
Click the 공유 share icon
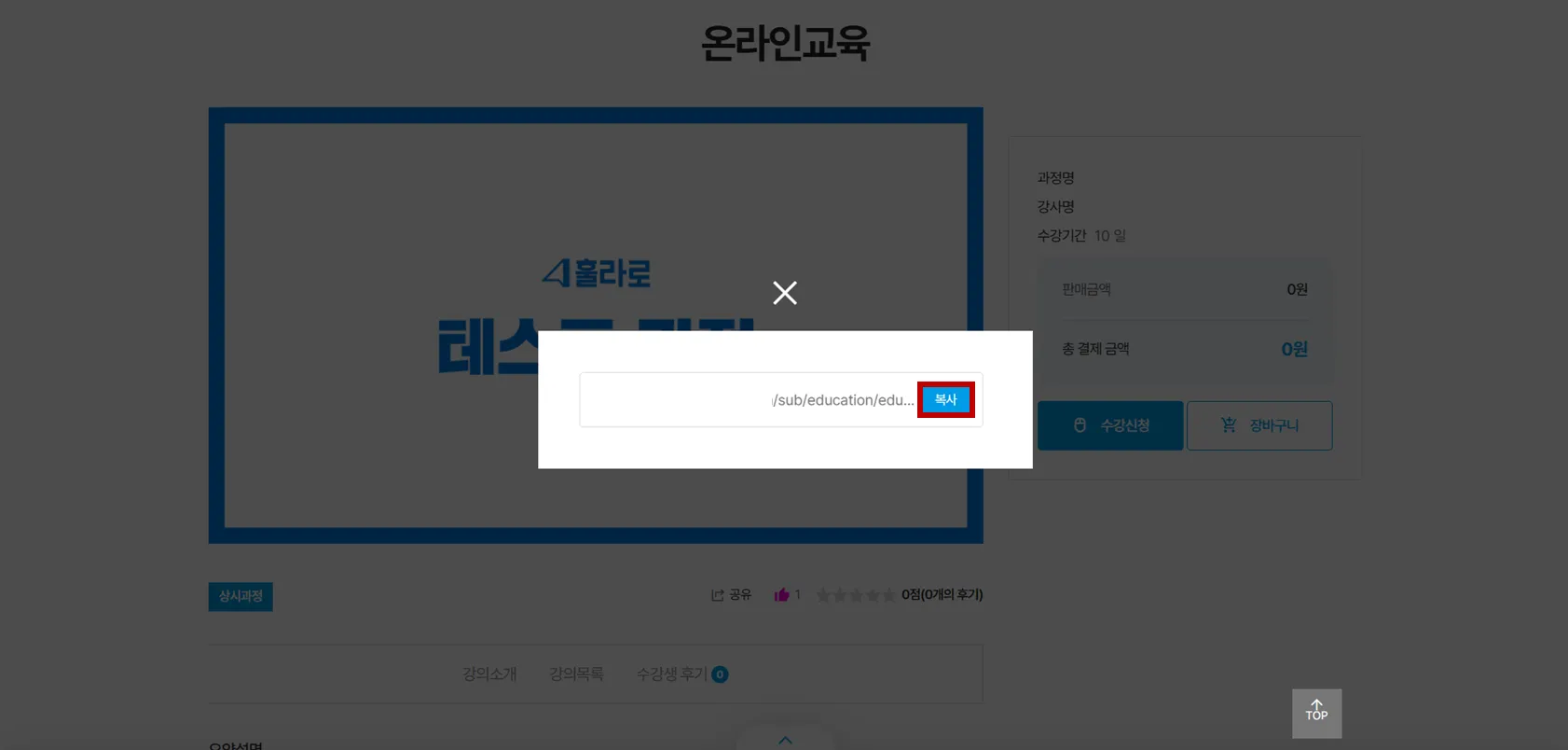coord(717,595)
